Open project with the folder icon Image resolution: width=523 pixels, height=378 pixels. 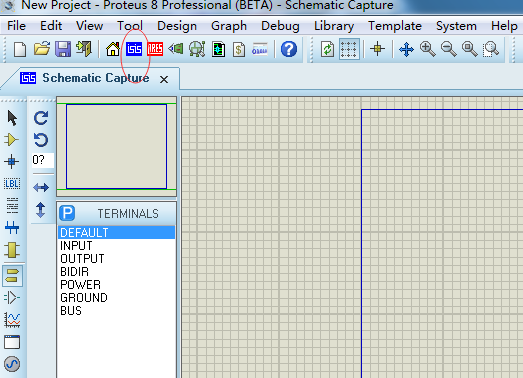click(x=42, y=49)
